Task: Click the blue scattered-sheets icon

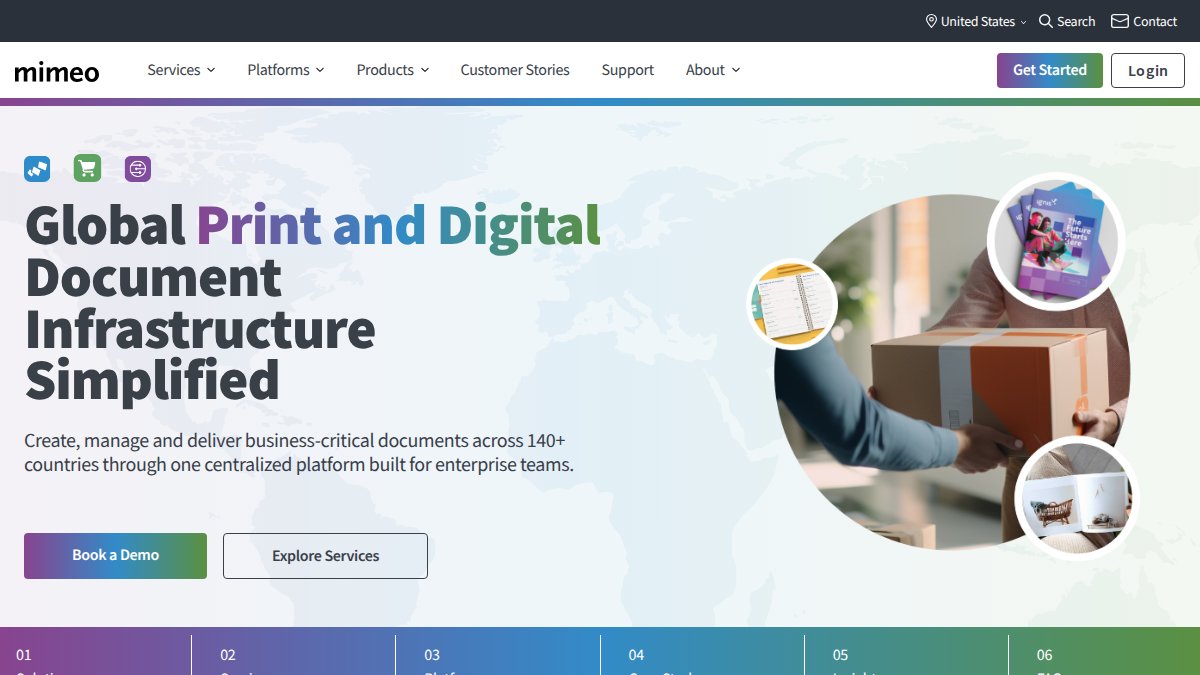Action: (x=37, y=169)
